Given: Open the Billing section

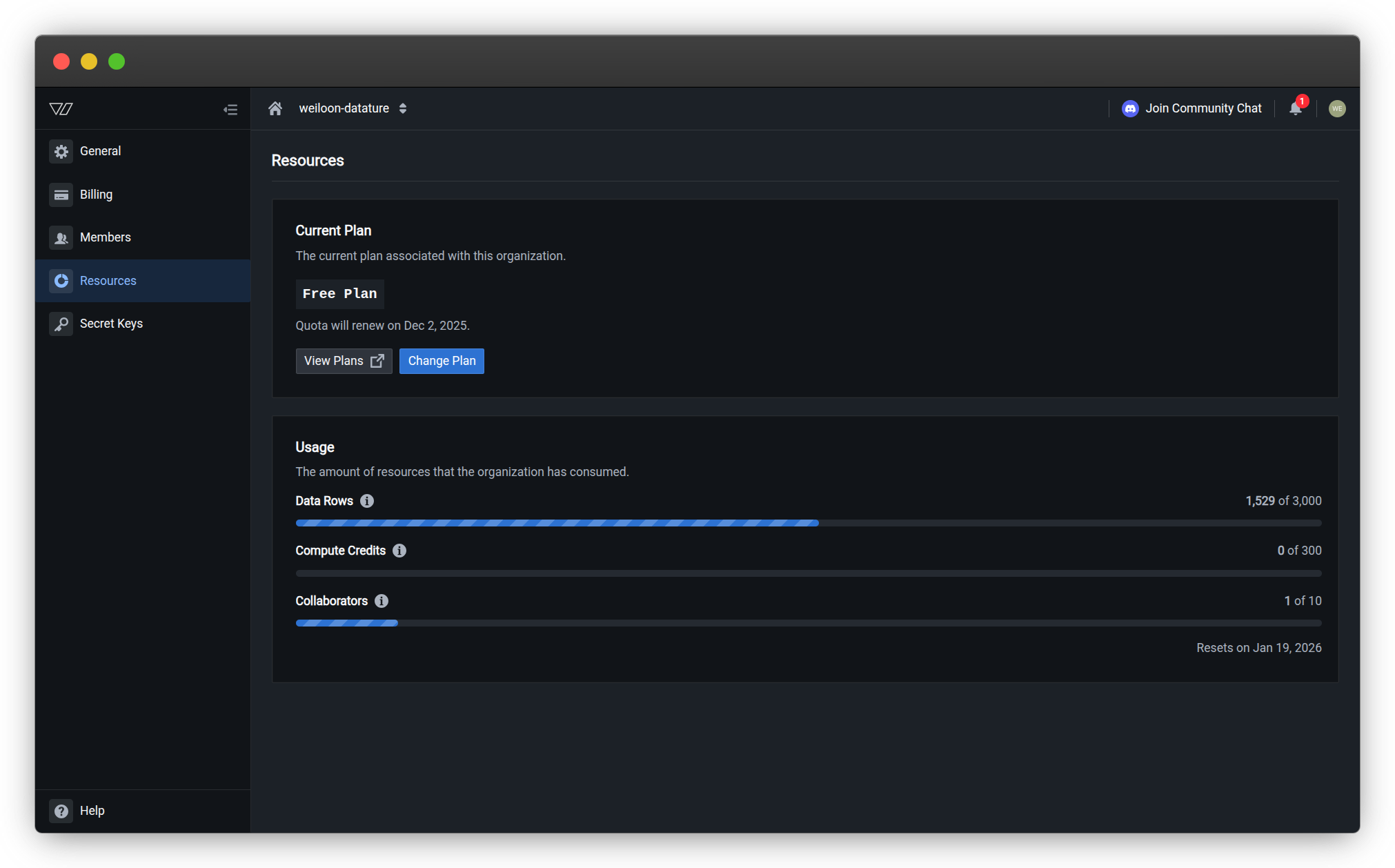Looking at the screenshot, I should coord(96,195).
